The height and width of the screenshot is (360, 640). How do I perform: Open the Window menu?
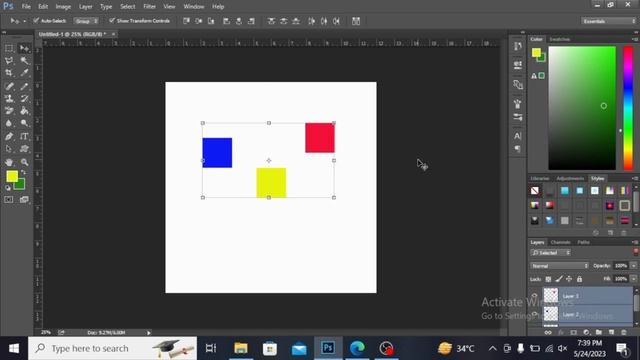point(193,7)
